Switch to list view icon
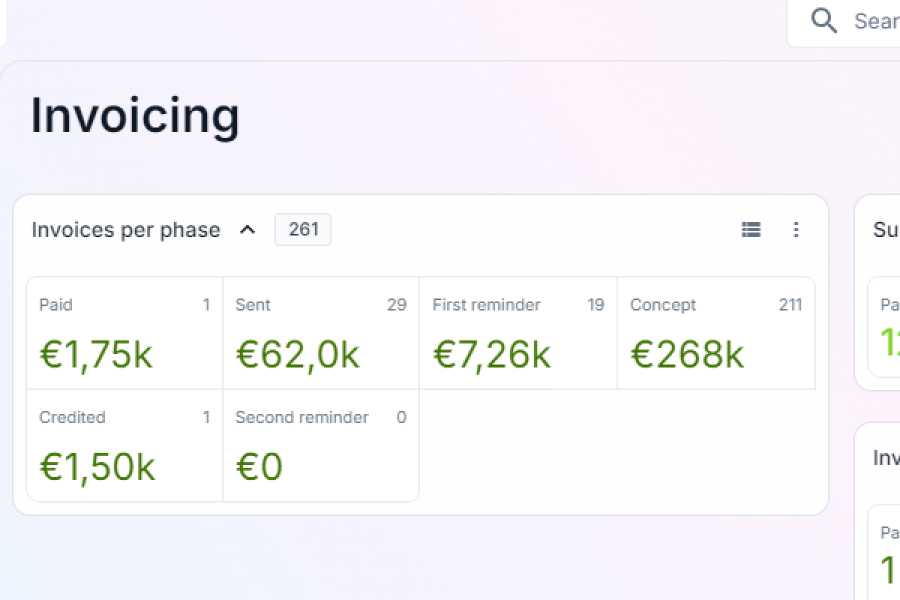The width and height of the screenshot is (900, 600). (x=751, y=230)
